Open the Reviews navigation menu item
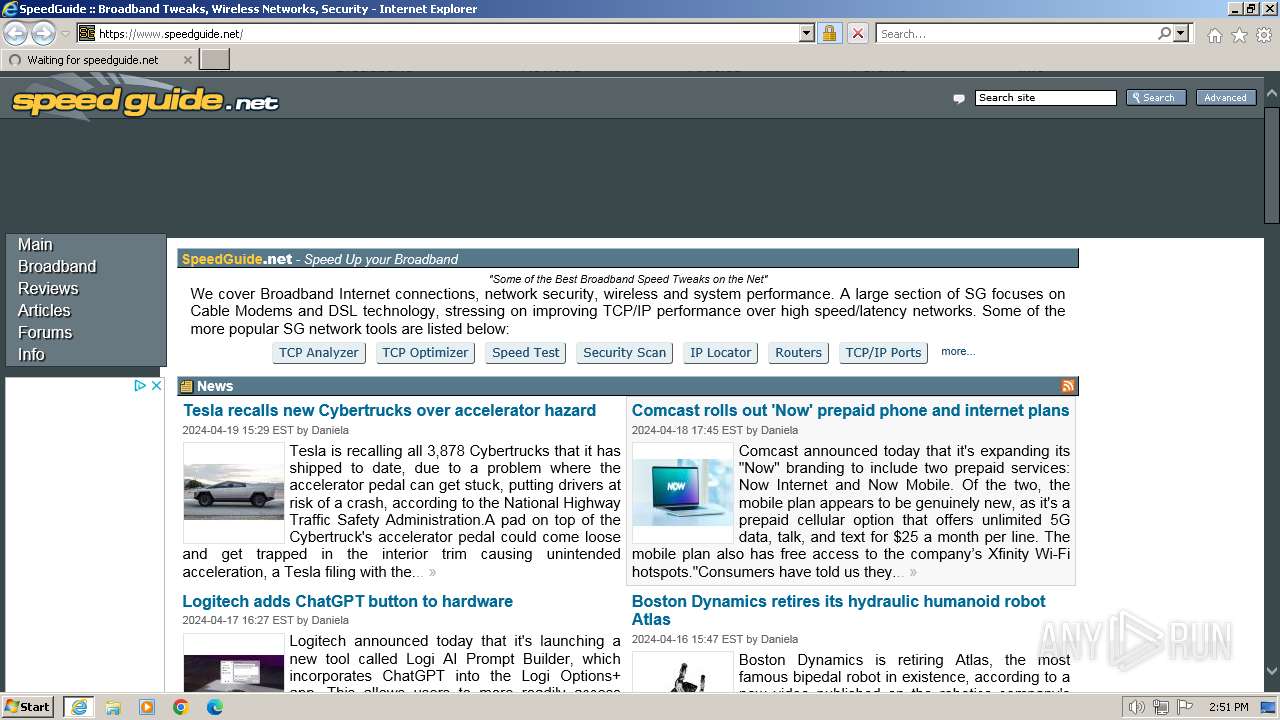This screenshot has height=720, width=1280. click(x=48, y=289)
